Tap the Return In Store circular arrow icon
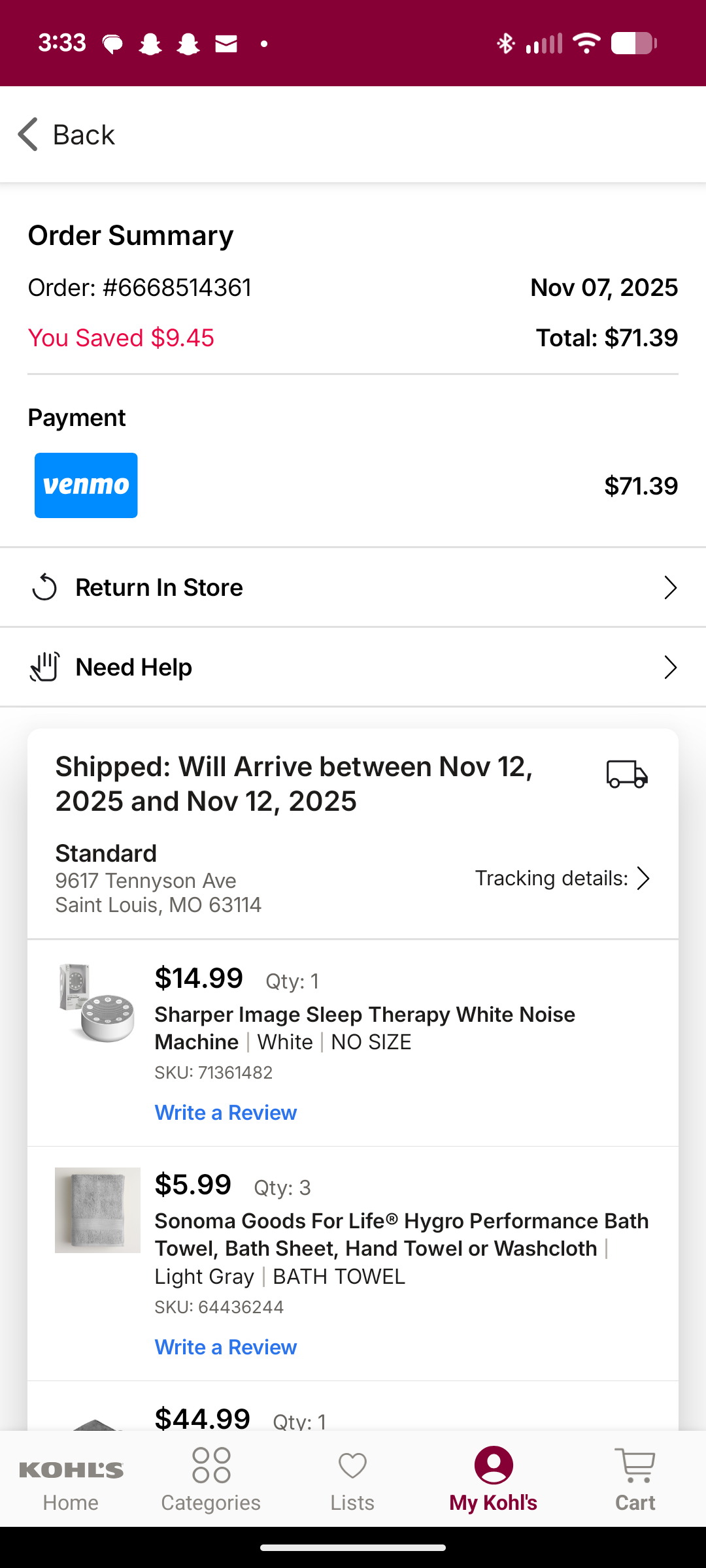The height and width of the screenshot is (1568, 706). click(x=44, y=587)
